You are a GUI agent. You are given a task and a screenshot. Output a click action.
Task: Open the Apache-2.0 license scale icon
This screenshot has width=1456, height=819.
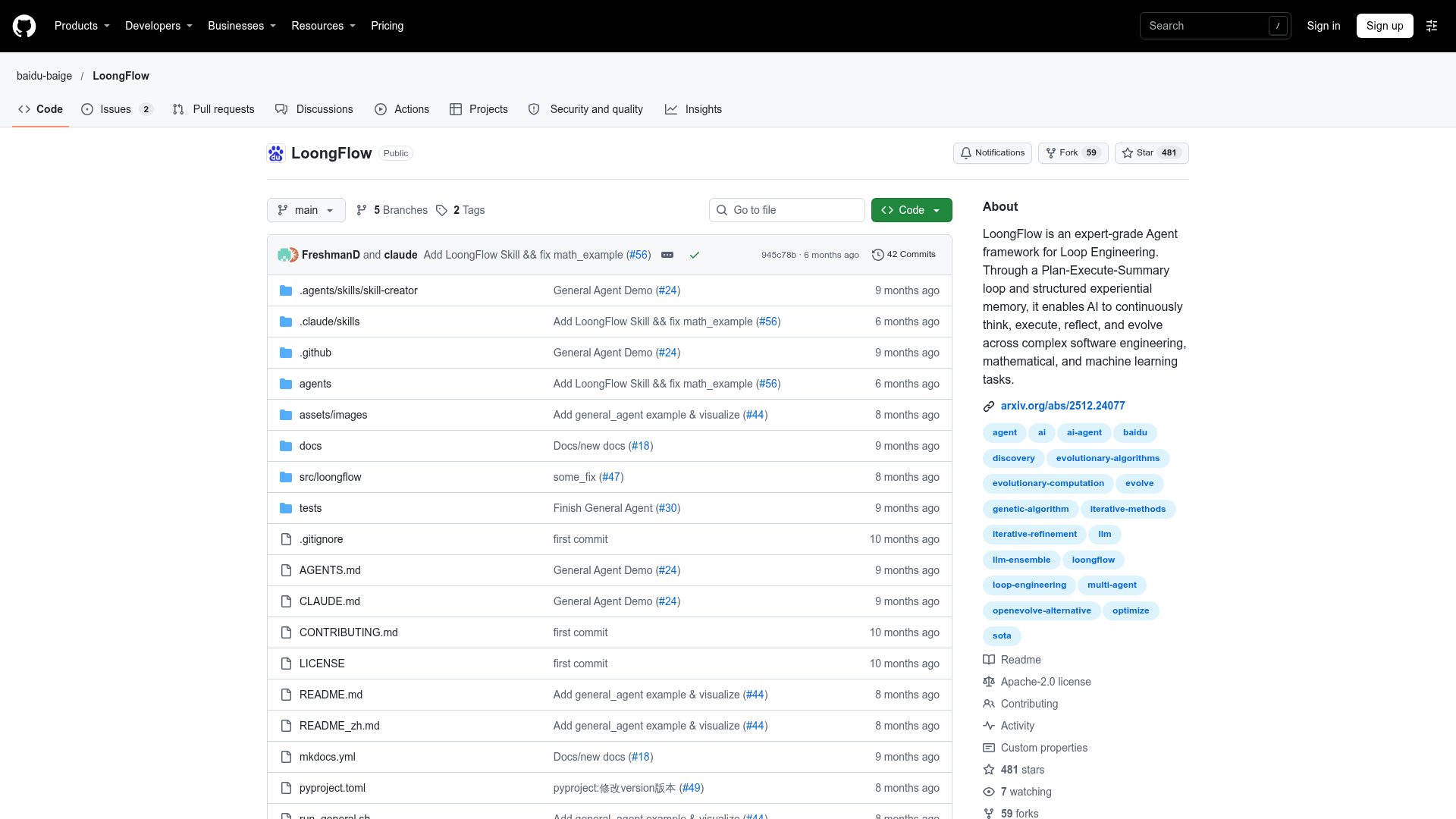(989, 682)
